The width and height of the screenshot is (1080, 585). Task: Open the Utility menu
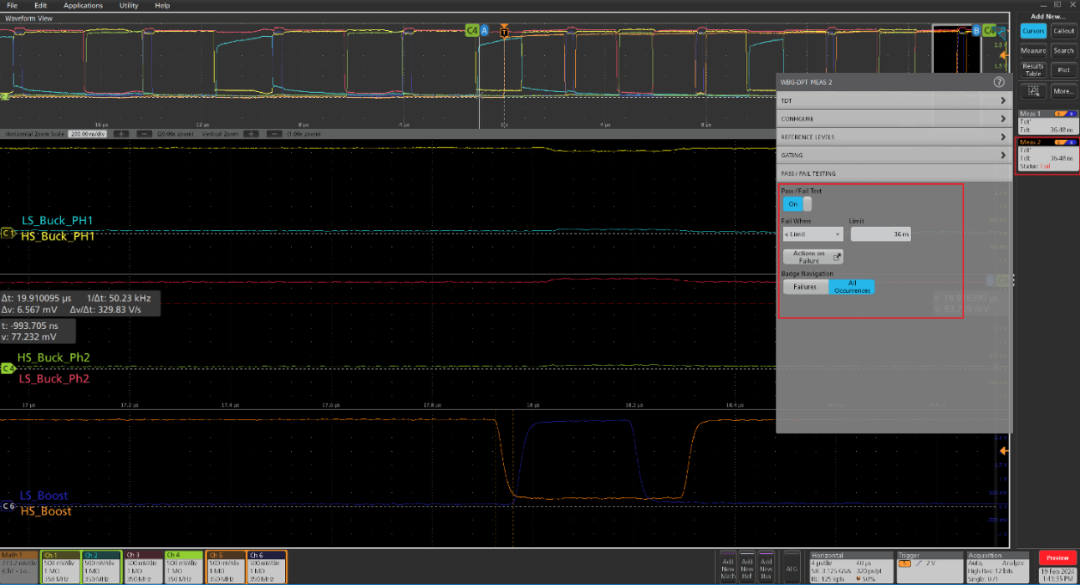coord(128,6)
